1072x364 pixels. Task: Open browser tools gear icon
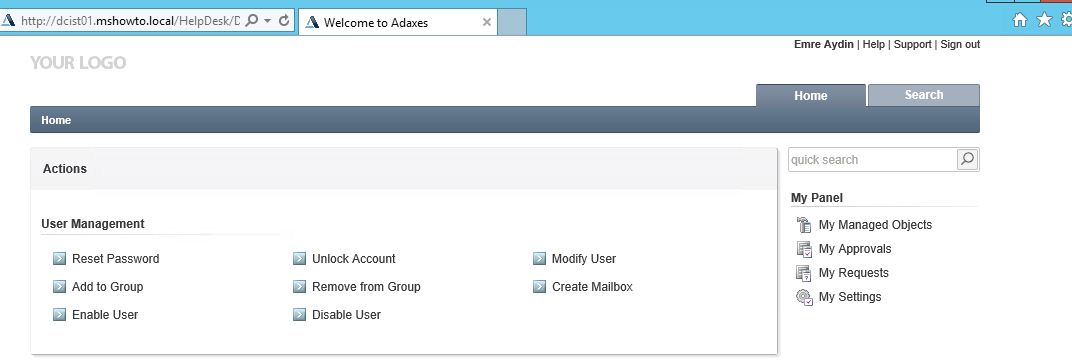click(x=1066, y=20)
